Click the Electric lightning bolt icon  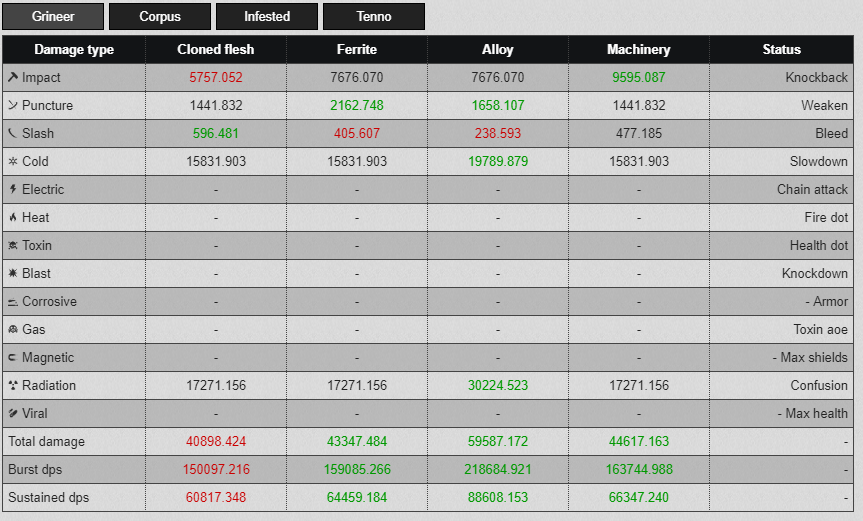click(12, 189)
